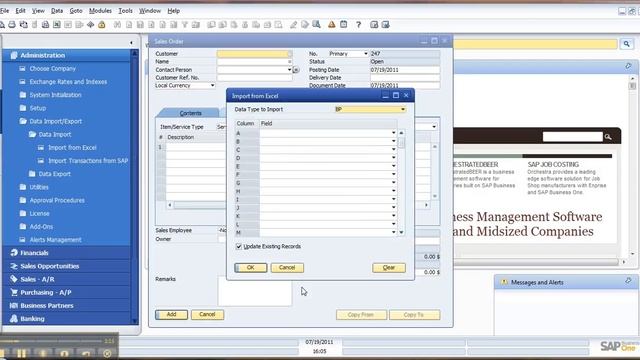Open Approval Procedures folder
The width and height of the screenshot is (640, 360).
[x=57, y=200]
